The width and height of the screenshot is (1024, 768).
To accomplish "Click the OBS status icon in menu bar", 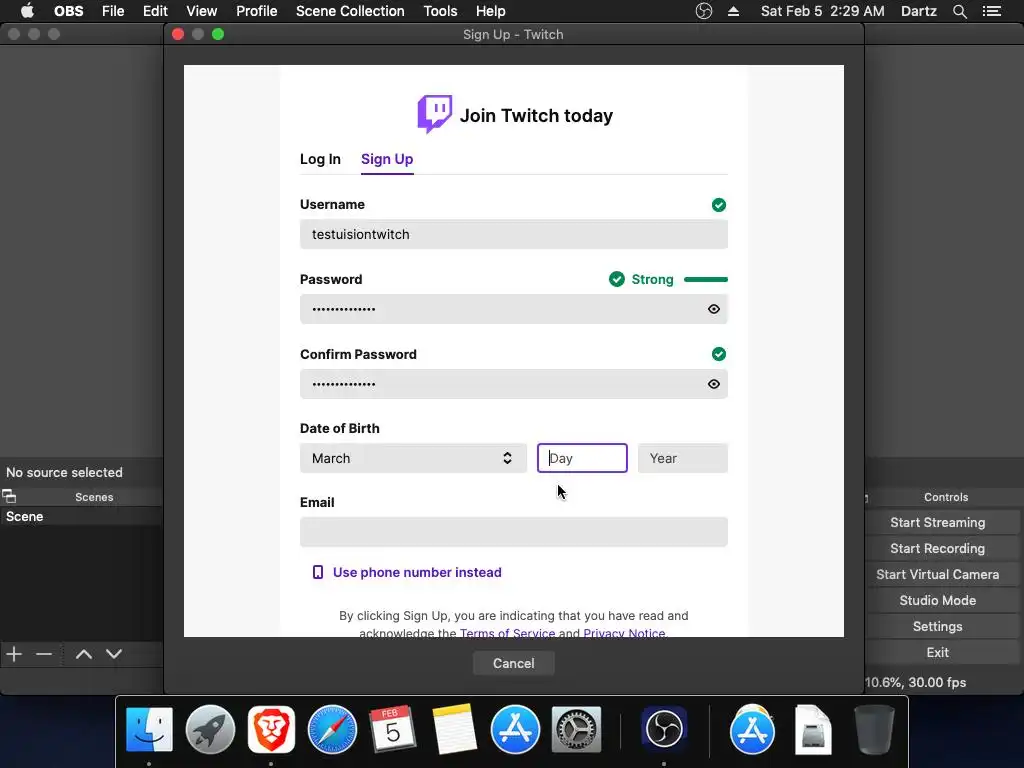I will coord(703,11).
